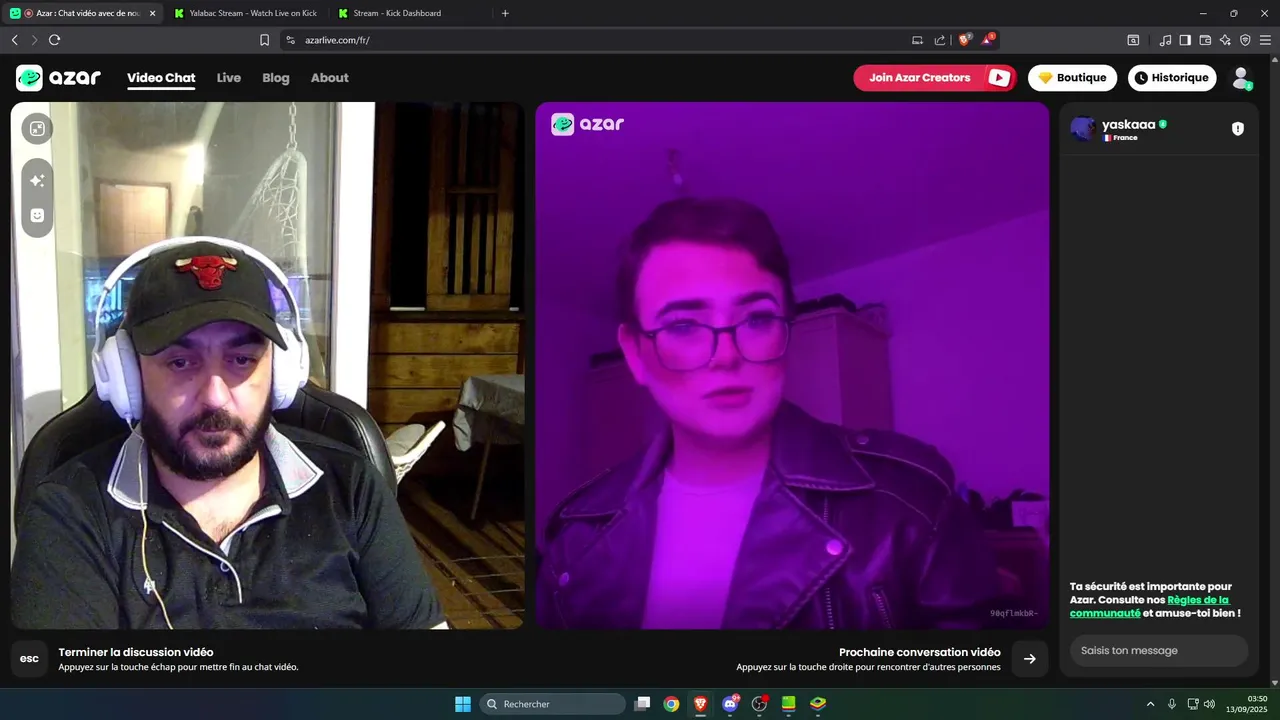Click Terminer la discussion vidéo text
The width and height of the screenshot is (1280, 720).
(136, 652)
